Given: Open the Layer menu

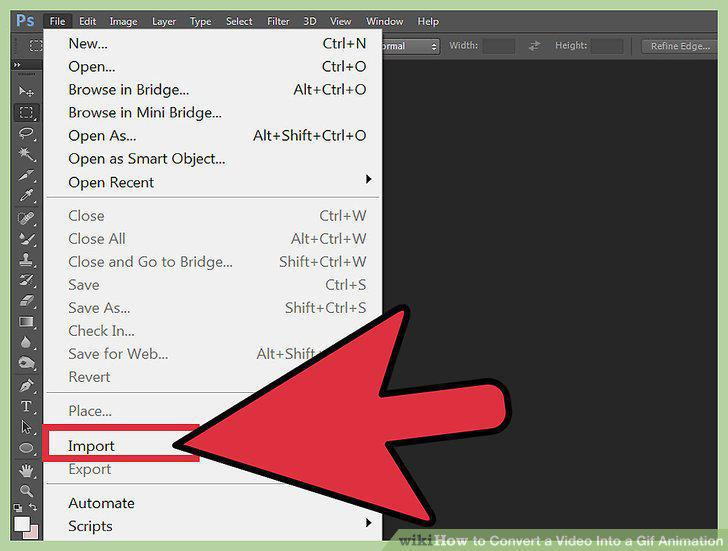Looking at the screenshot, I should (x=164, y=21).
